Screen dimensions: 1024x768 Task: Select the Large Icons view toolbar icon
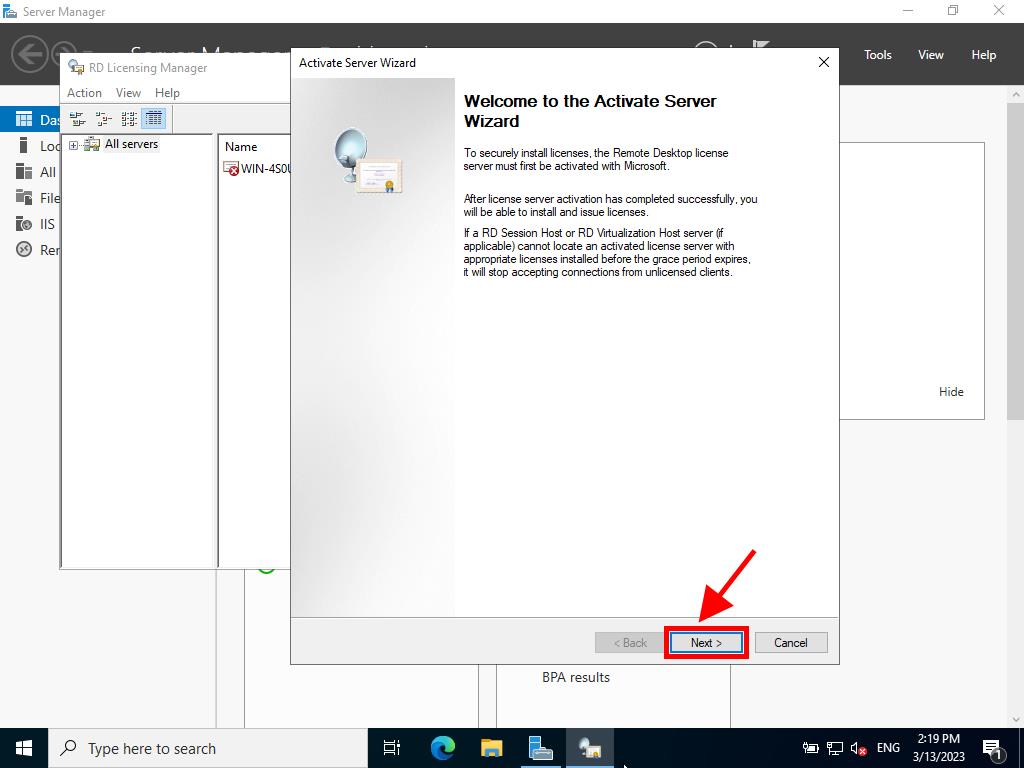tap(78, 119)
